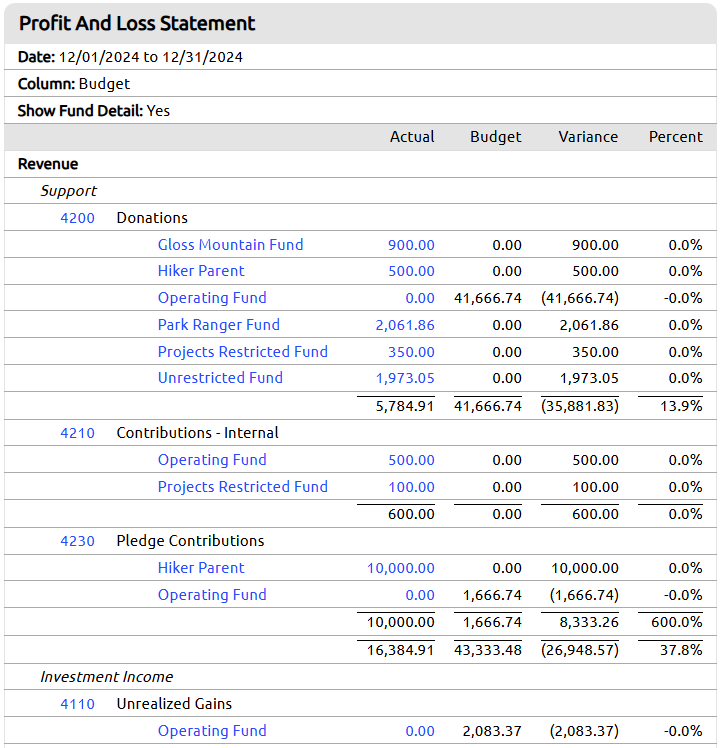726x748 pixels.
Task: Click the 1,973.05 actual amount
Action: pos(405,378)
